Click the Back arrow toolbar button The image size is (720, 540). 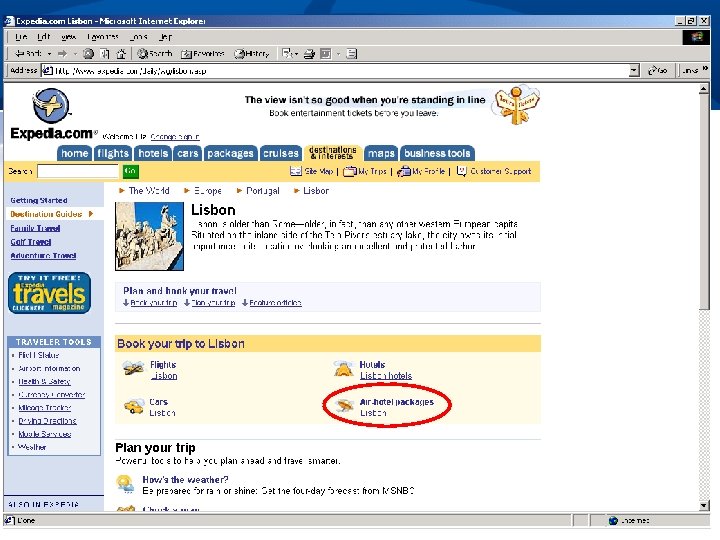tap(28, 54)
